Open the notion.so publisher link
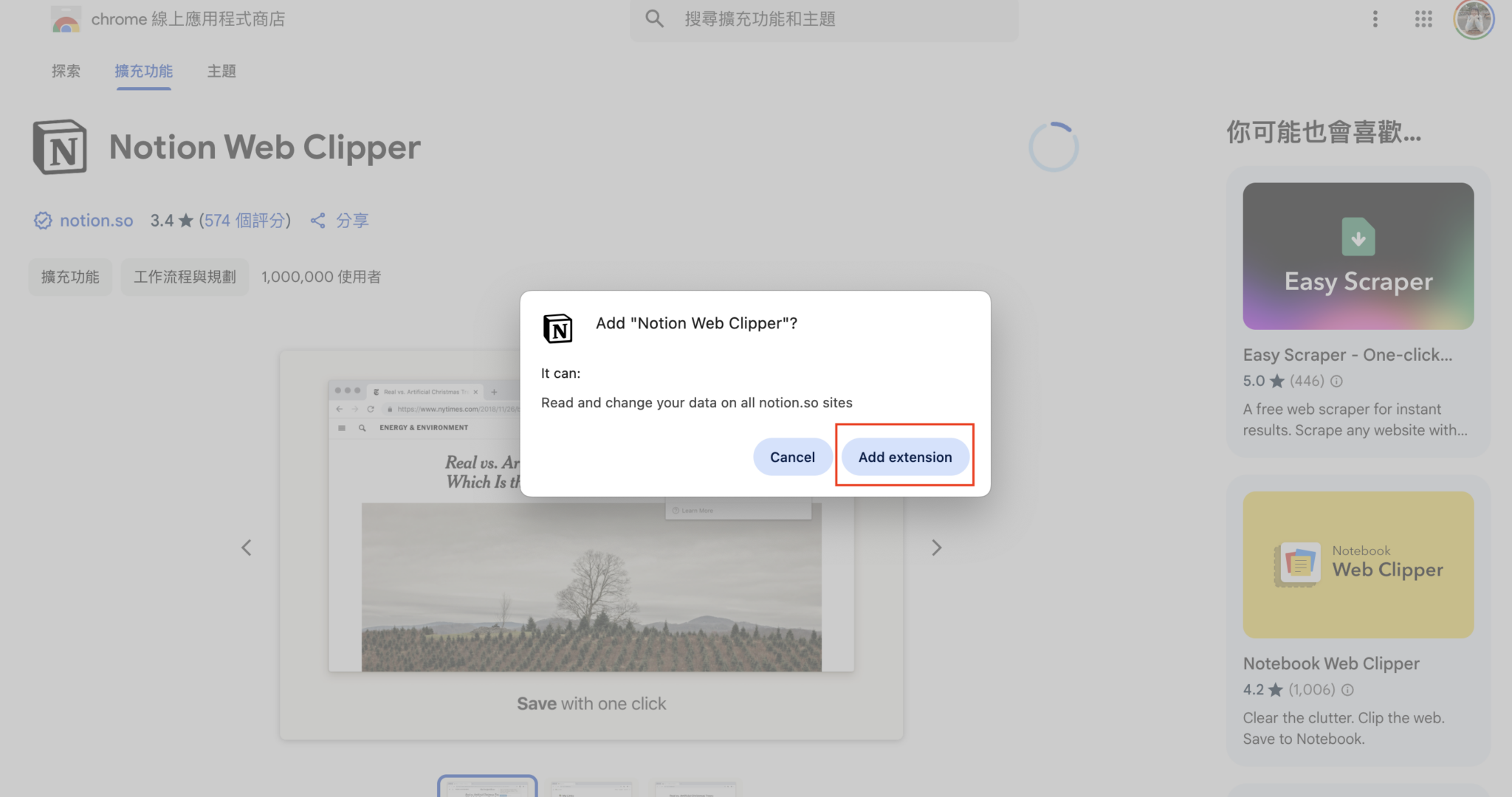This screenshot has height=797, width=1512. [x=97, y=220]
